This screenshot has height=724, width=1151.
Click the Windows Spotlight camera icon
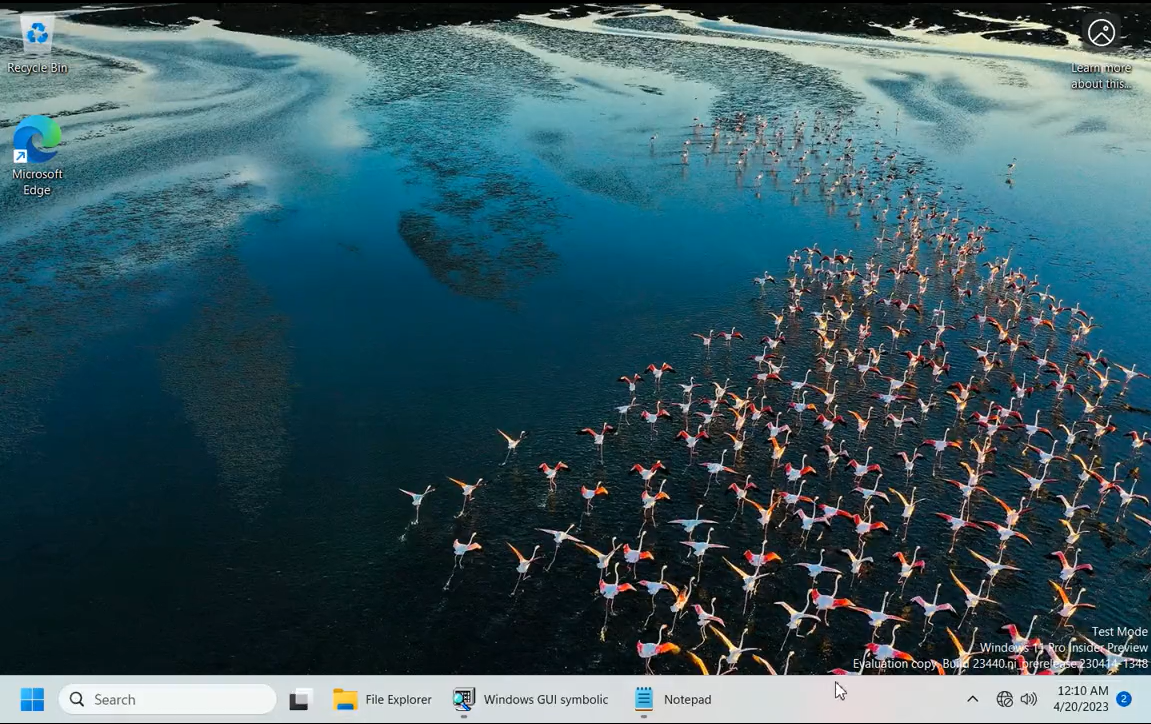(1101, 33)
